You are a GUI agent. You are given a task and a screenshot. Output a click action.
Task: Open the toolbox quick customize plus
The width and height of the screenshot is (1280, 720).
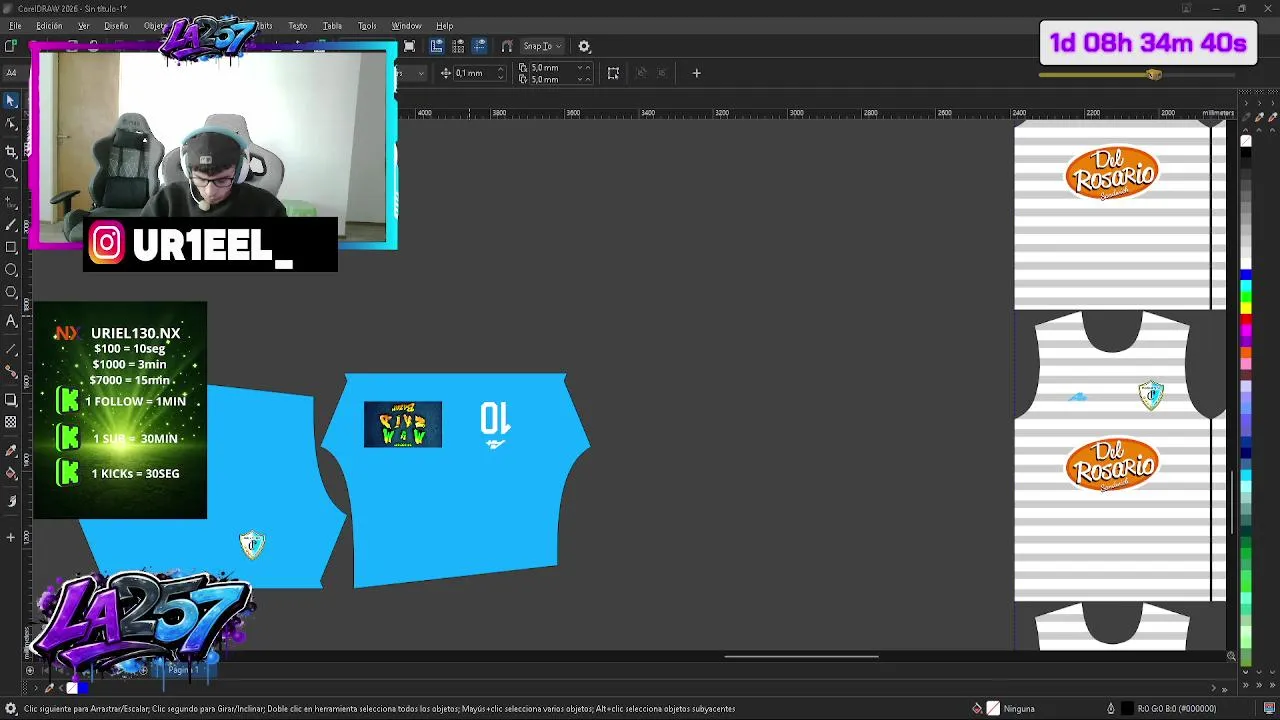tap(11, 537)
